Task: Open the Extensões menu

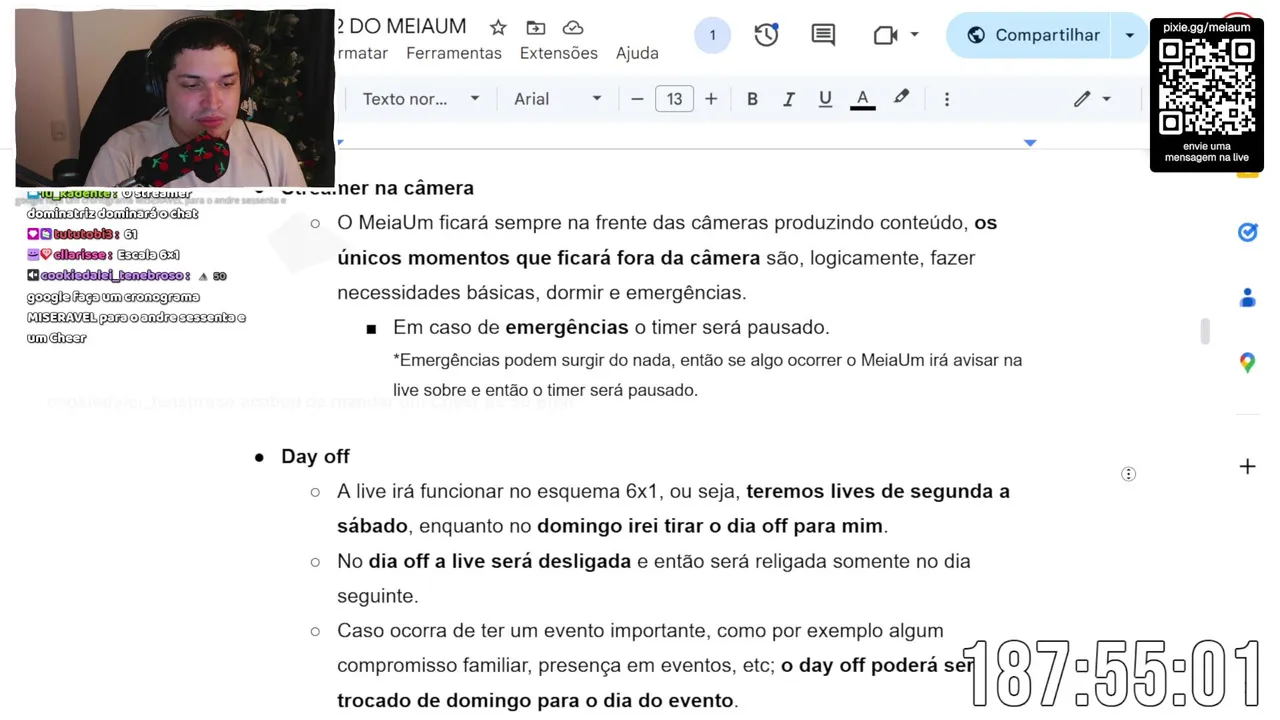Action: [559, 53]
